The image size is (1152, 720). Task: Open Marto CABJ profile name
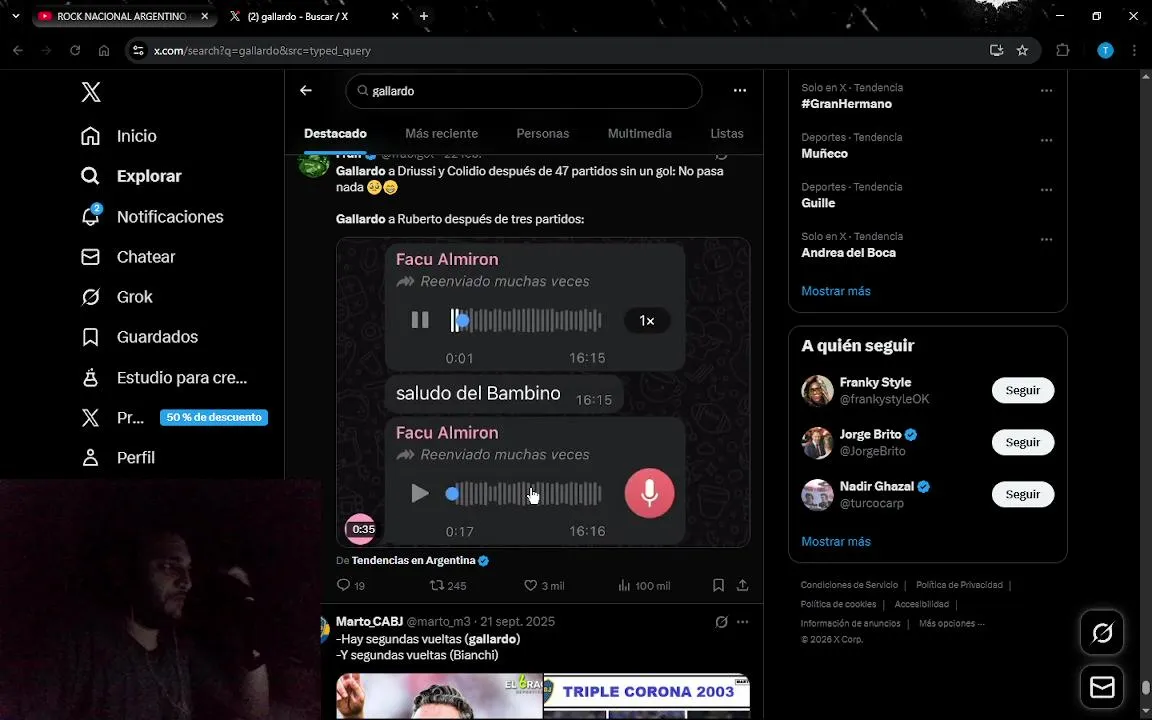(369, 622)
